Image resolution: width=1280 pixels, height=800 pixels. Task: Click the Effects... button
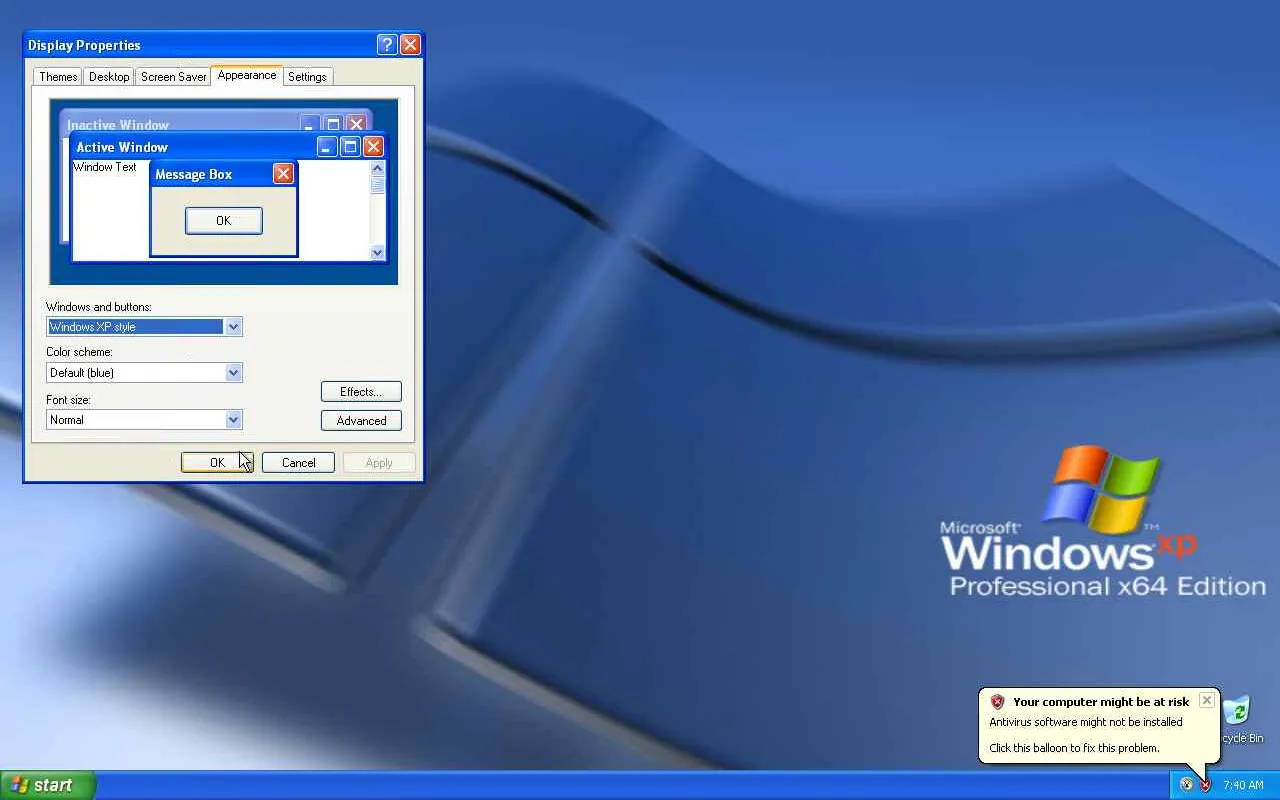[x=361, y=392]
